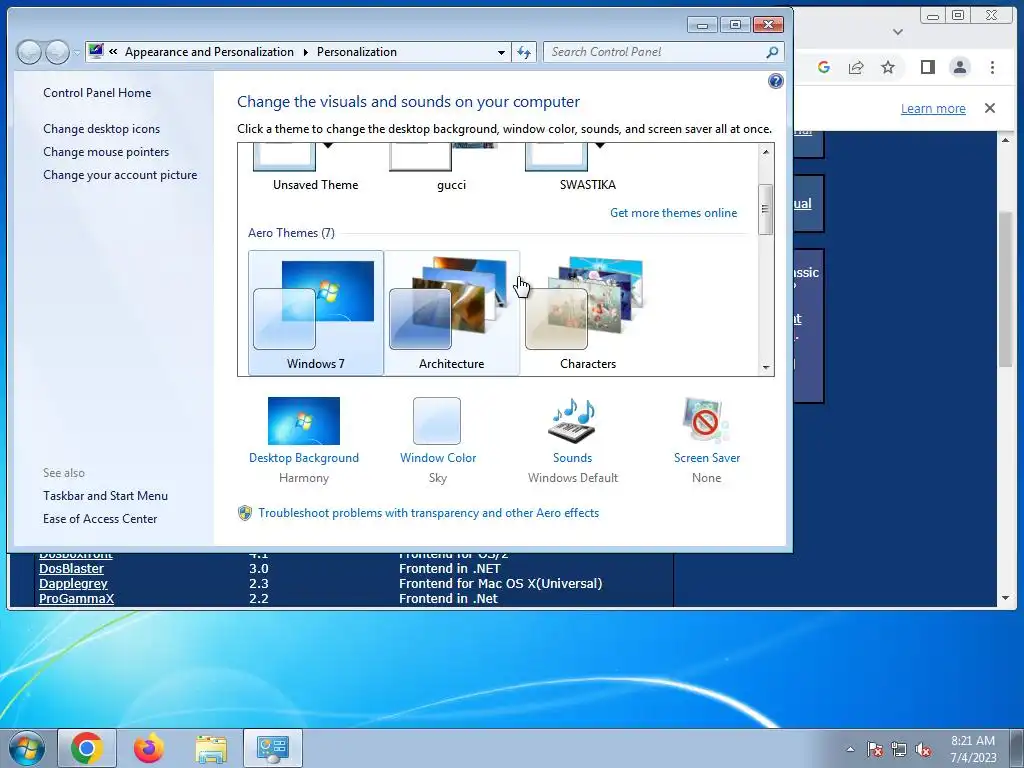
Task: Bookmark the page with star icon
Action: [888, 67]
